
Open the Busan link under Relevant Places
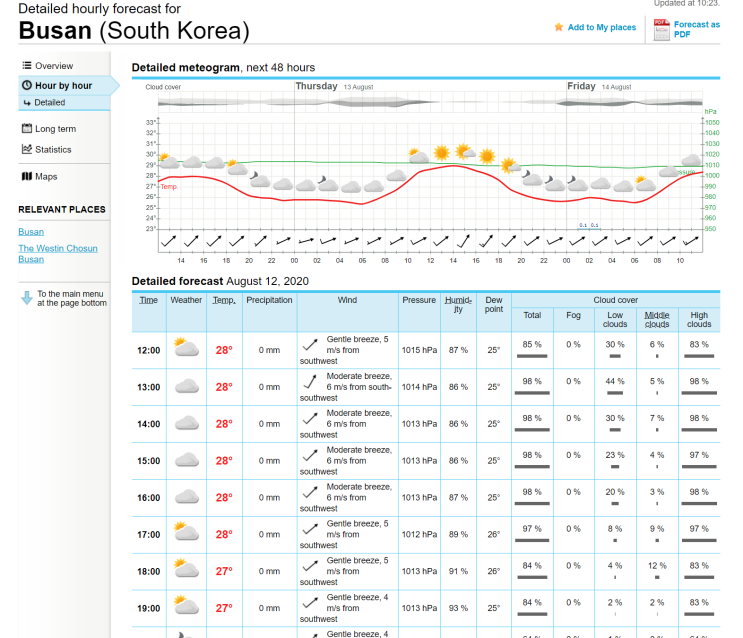pos(31,232)
